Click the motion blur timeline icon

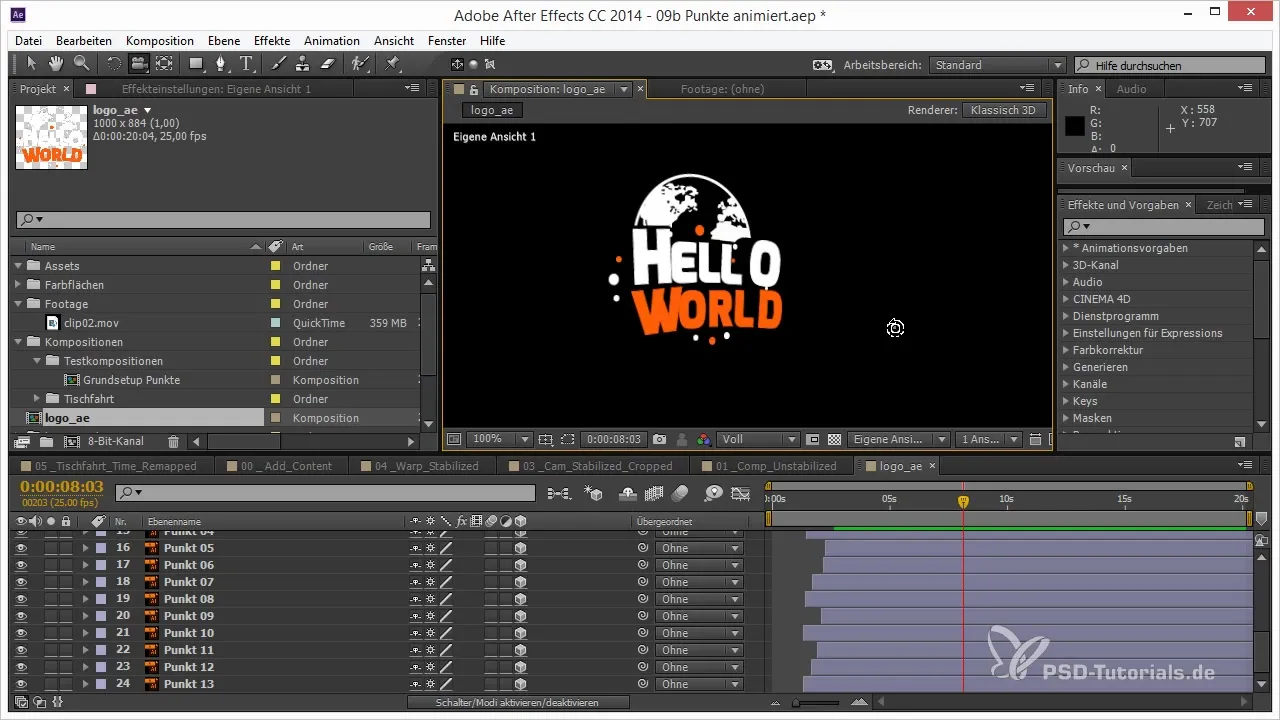pyautogui.click(x=680, y=493)
